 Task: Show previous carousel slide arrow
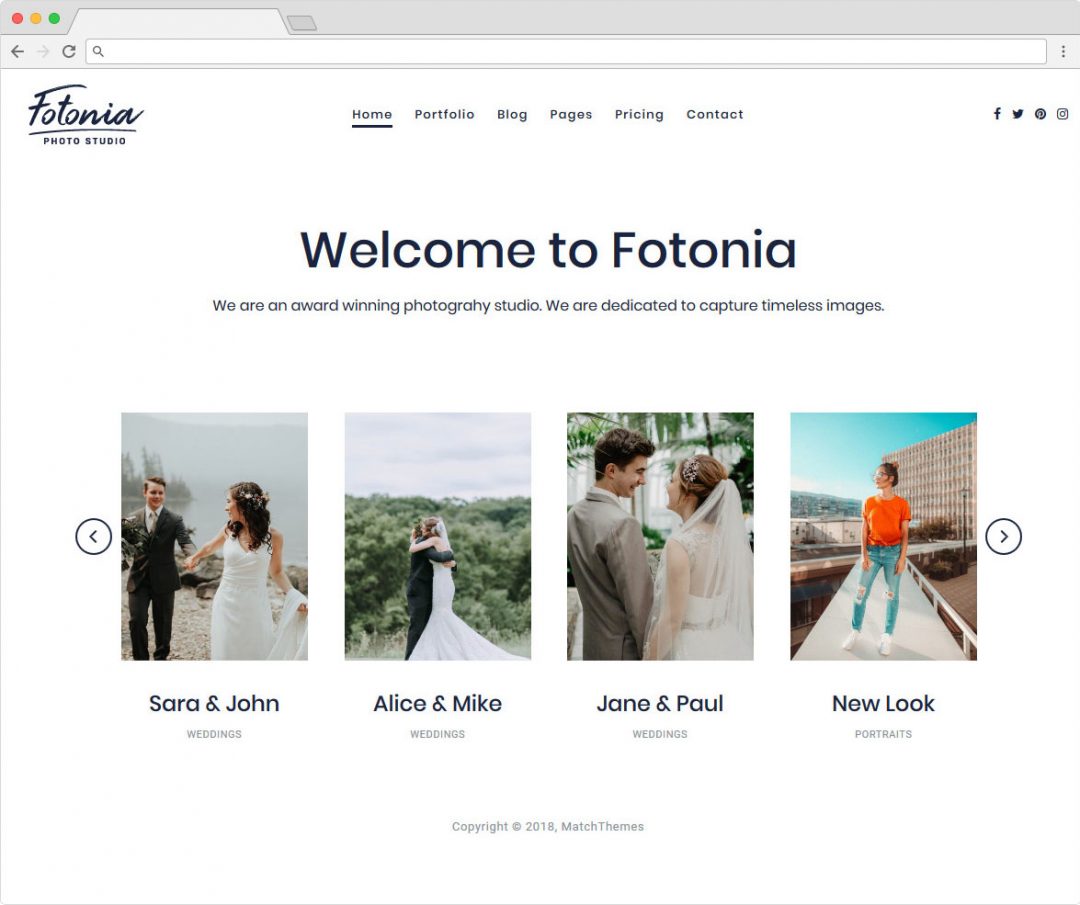click(x=94, y=537)
